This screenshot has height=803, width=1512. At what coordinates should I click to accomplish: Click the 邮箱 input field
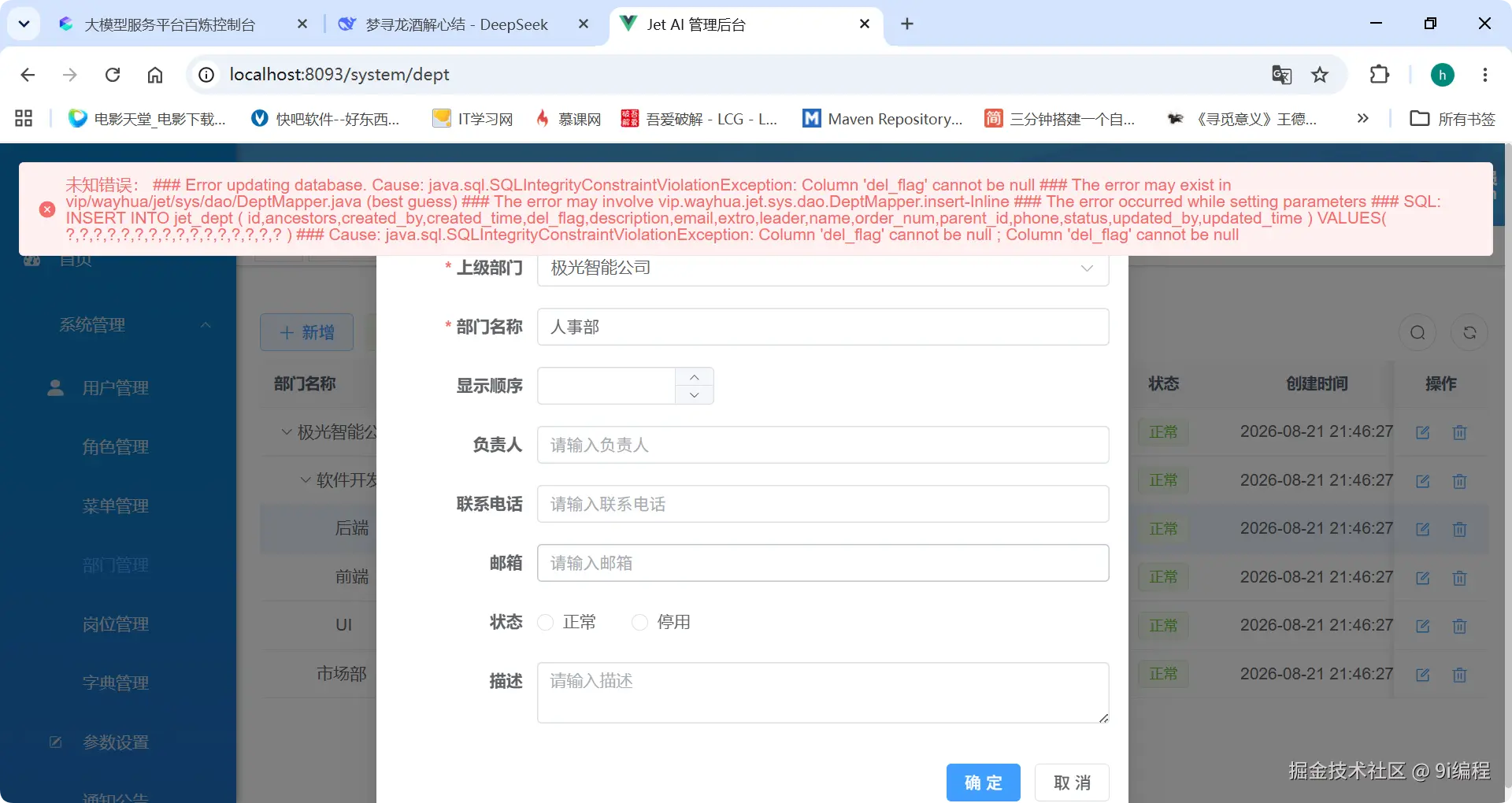823,563
